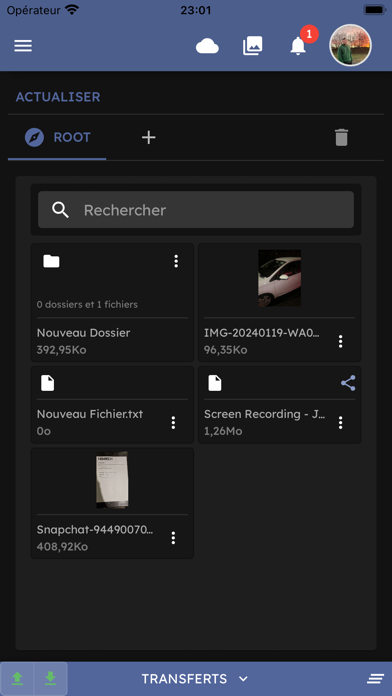Click the Wi-Fi status icon
392x696 pixels.
[x=72, y=9]
